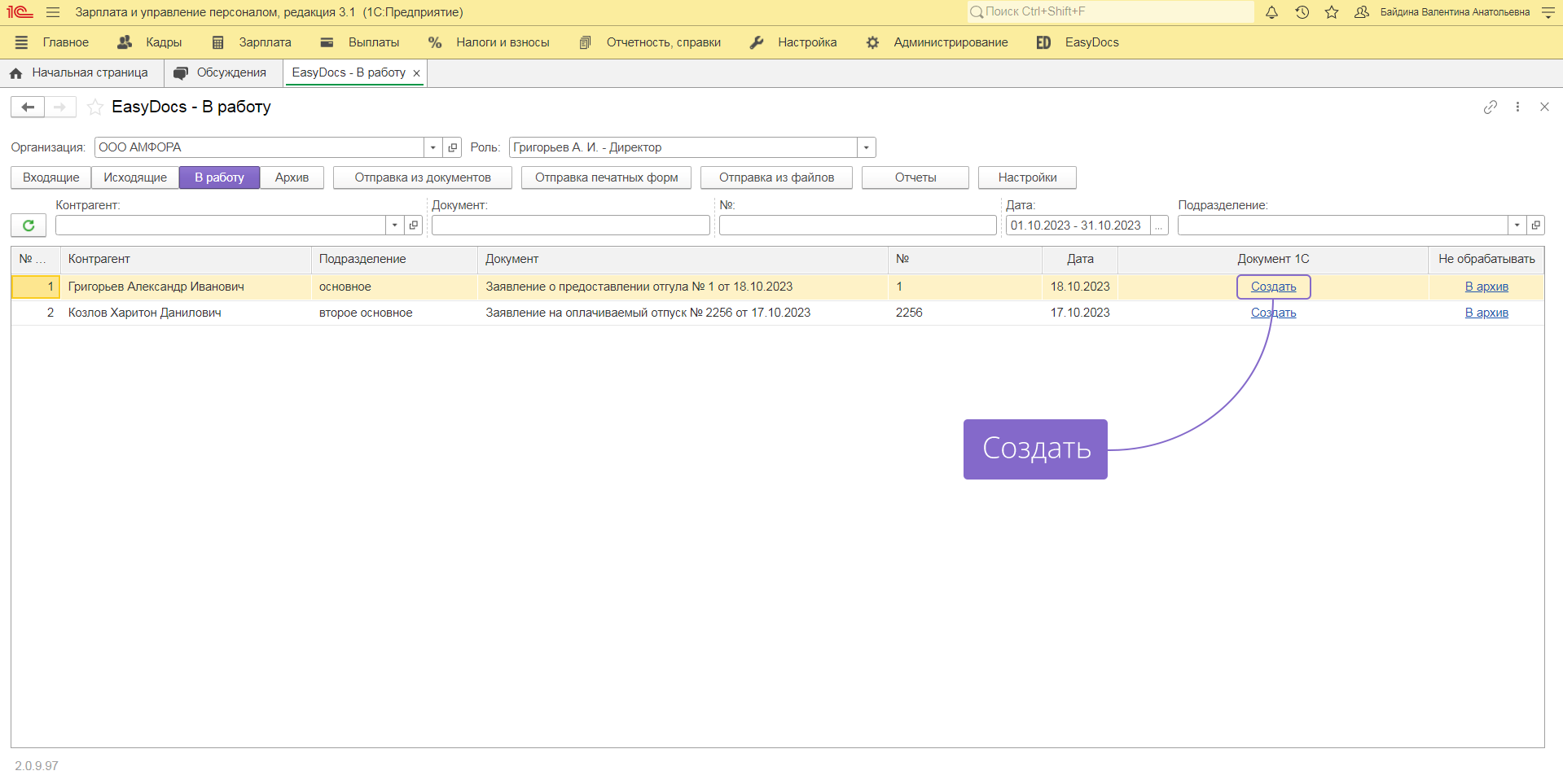This screenshot has width=1563, height=784.
Task: Send Григорьев's document В архив
Action: click(x=1486, y=287)
